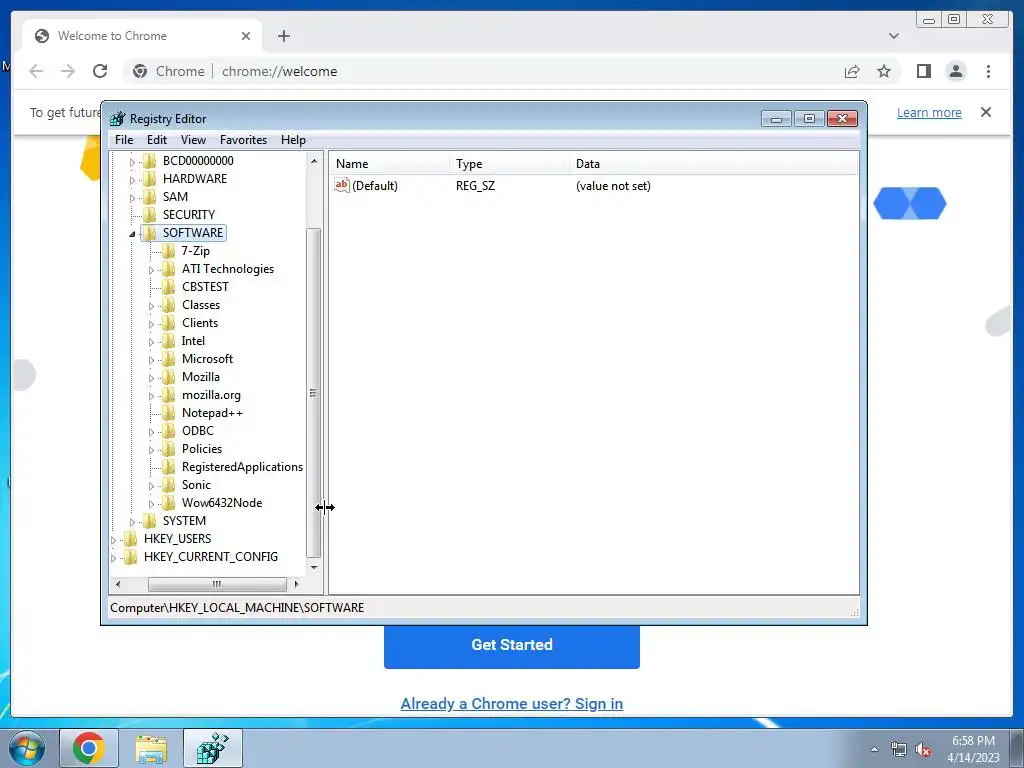
Task: Click the (value not set) data cell
Action: click(x=613, y=186)
